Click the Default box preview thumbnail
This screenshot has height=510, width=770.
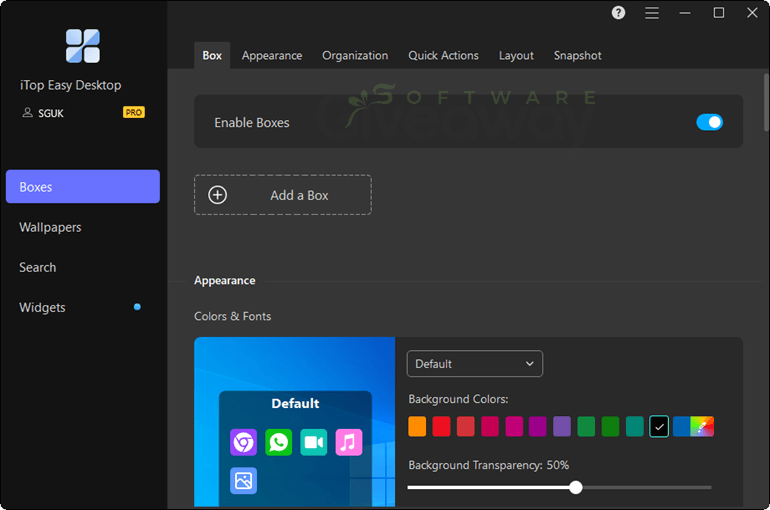point(295,422)
